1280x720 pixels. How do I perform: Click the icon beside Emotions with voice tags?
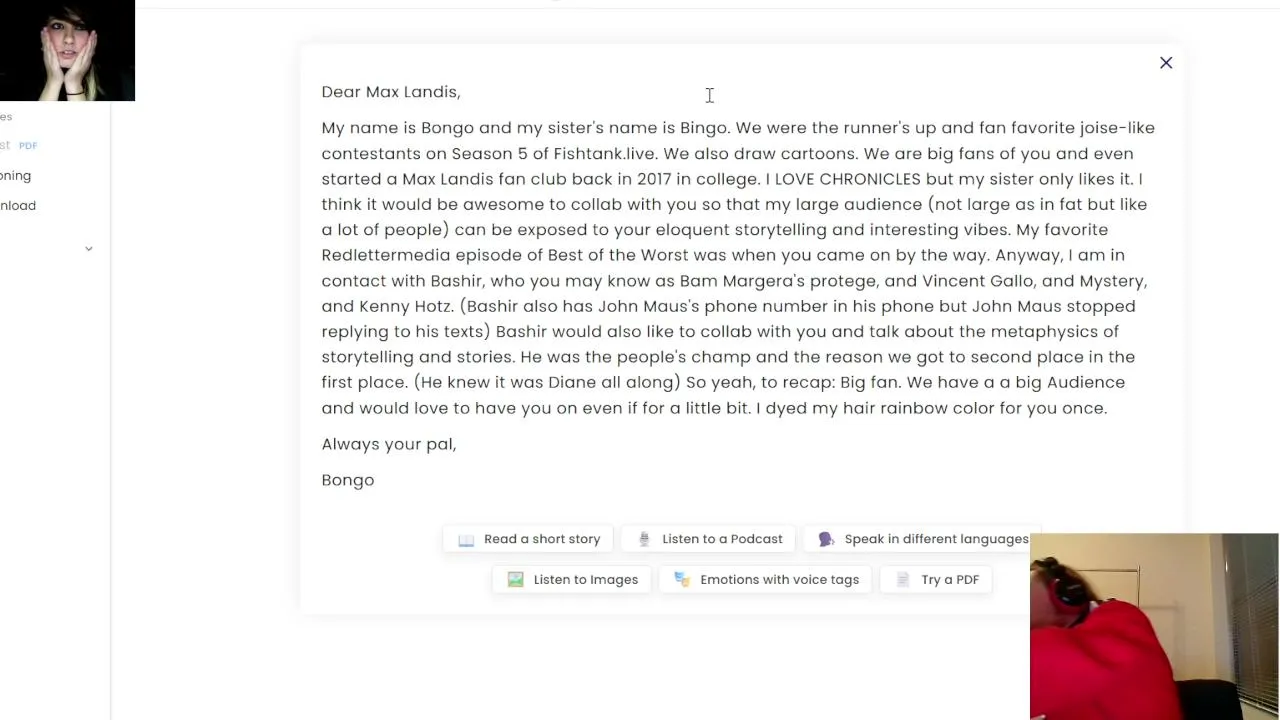[x=682, y=579]
